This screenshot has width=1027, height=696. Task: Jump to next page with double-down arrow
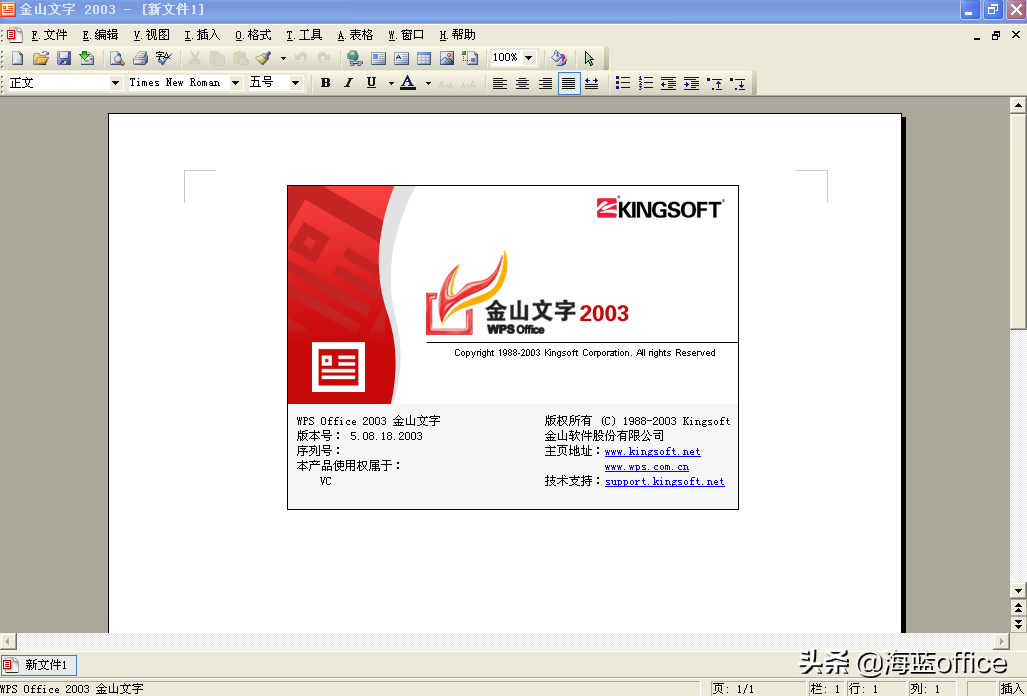pos(1018,623)
